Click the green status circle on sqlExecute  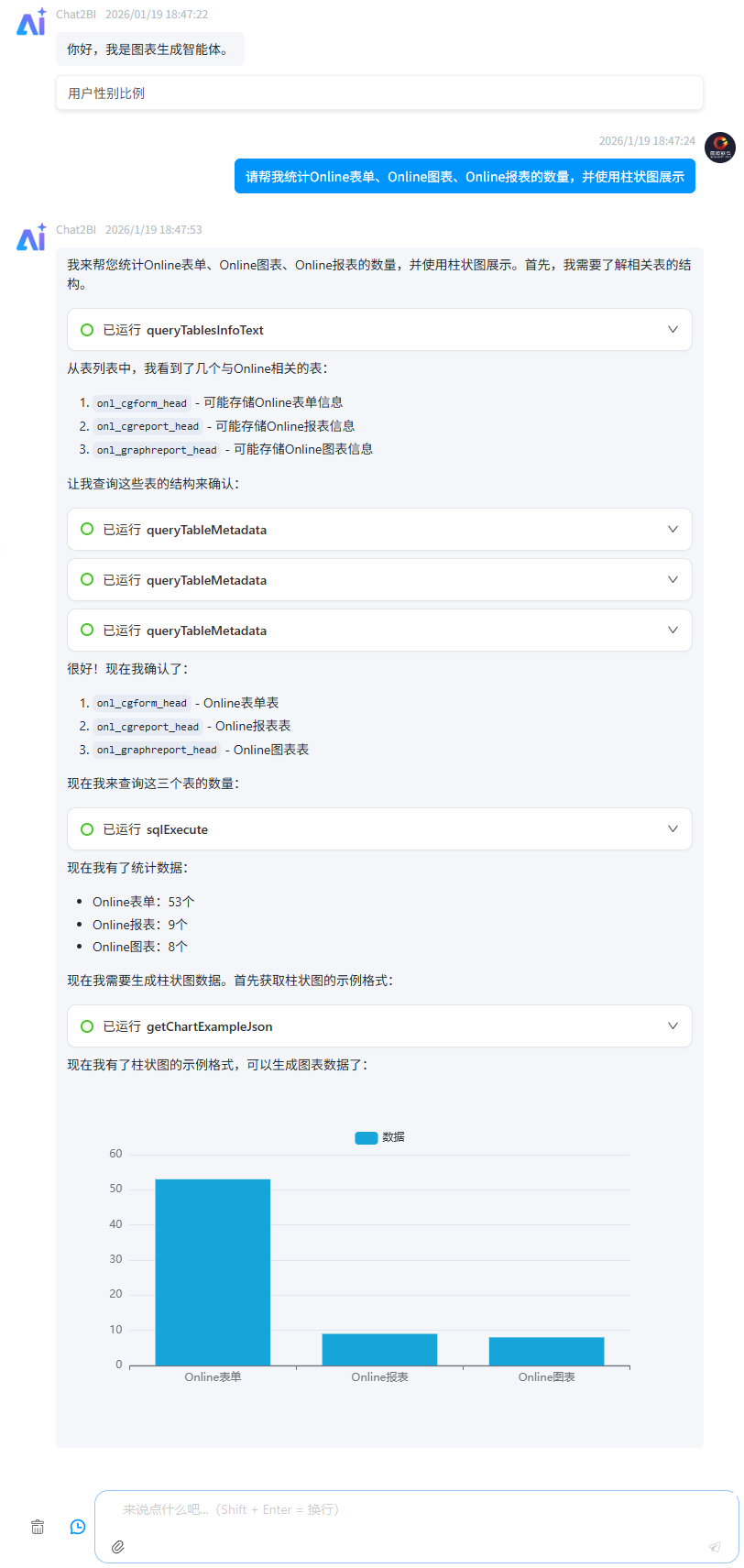[87, 829]
